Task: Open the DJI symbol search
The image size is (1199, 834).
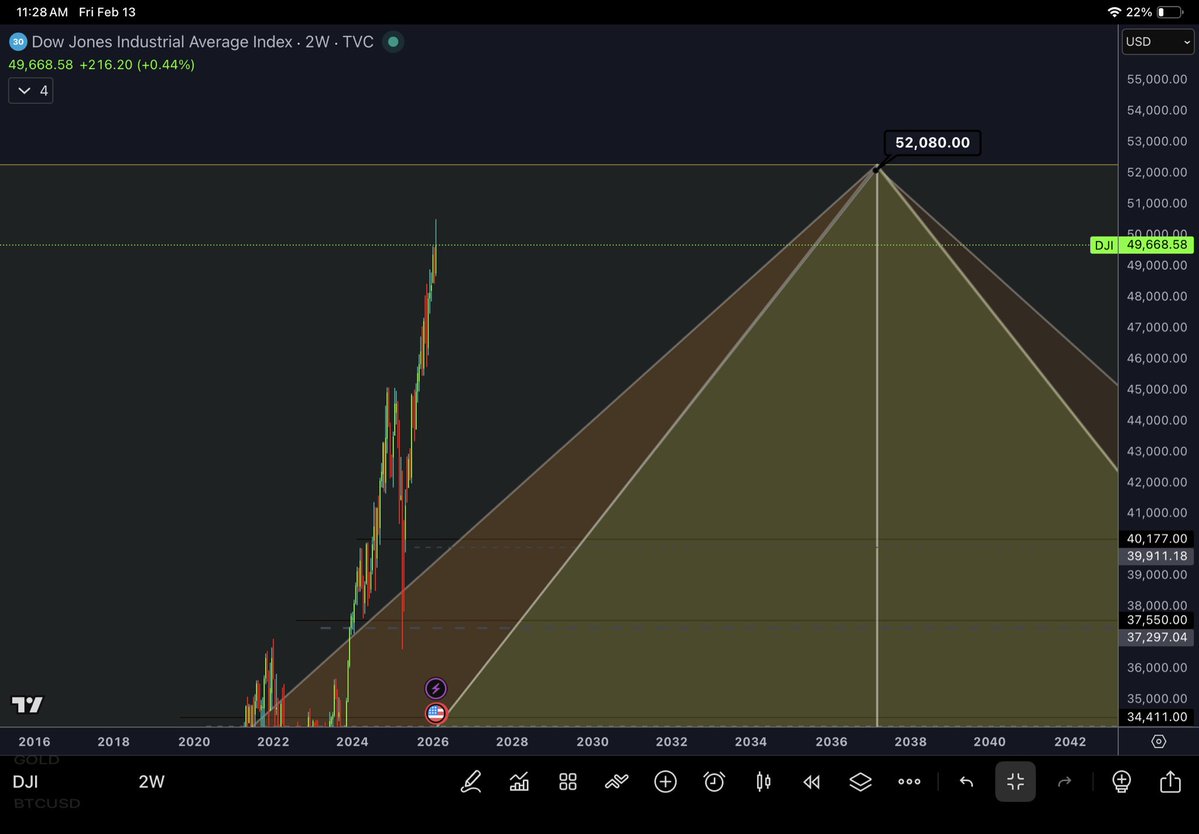Action: click(x=25, y=781)
